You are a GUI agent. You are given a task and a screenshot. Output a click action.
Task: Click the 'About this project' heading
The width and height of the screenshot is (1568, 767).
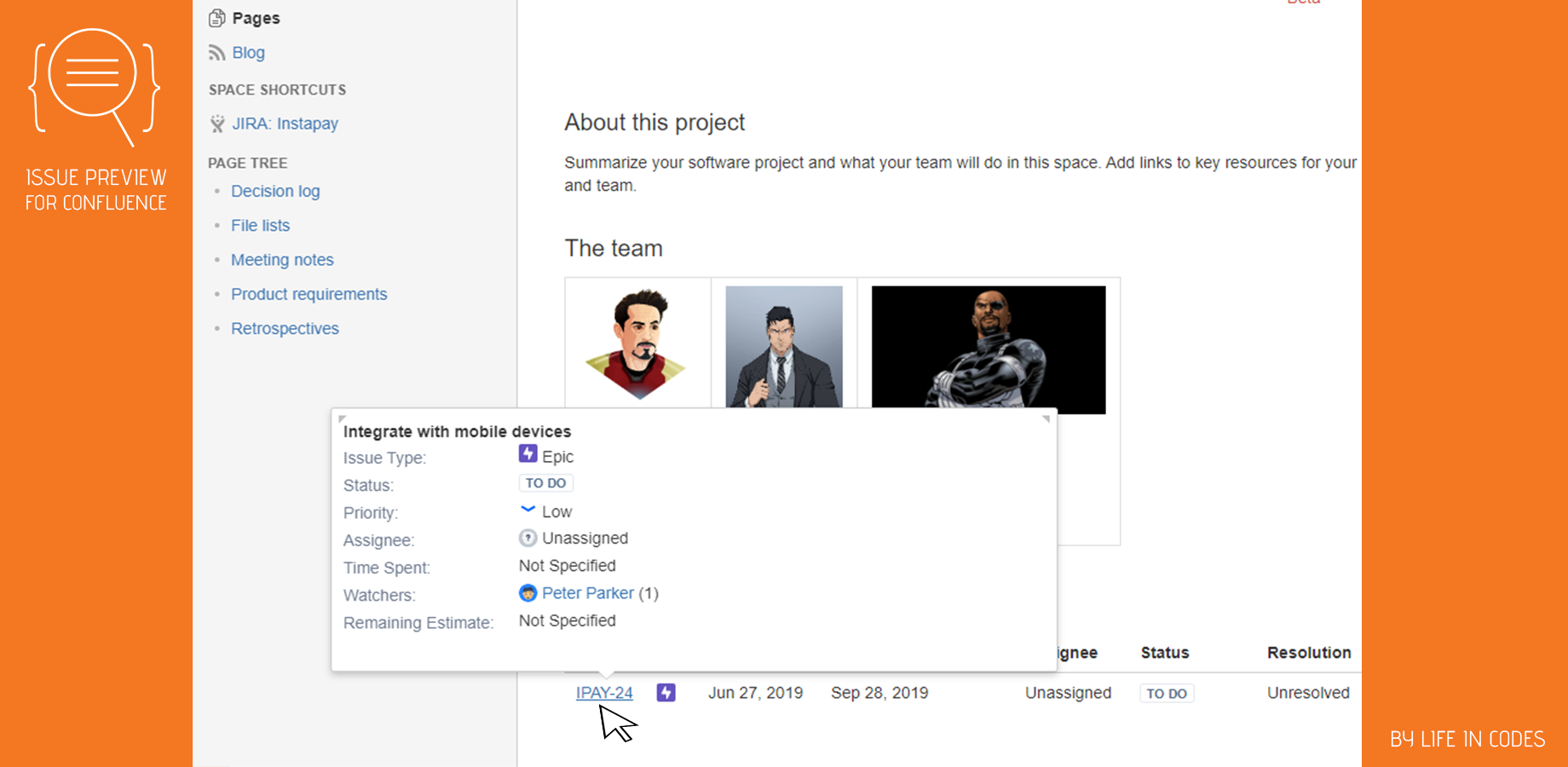tap(654, 123)
